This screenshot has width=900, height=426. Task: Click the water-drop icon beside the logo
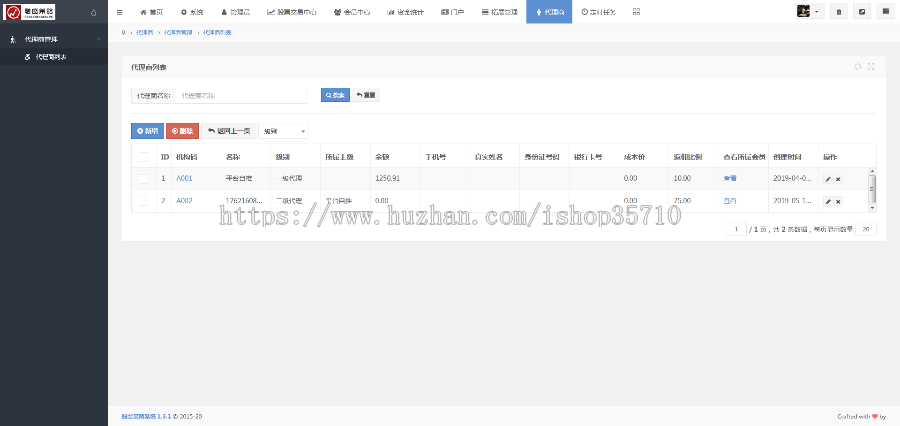94,12
